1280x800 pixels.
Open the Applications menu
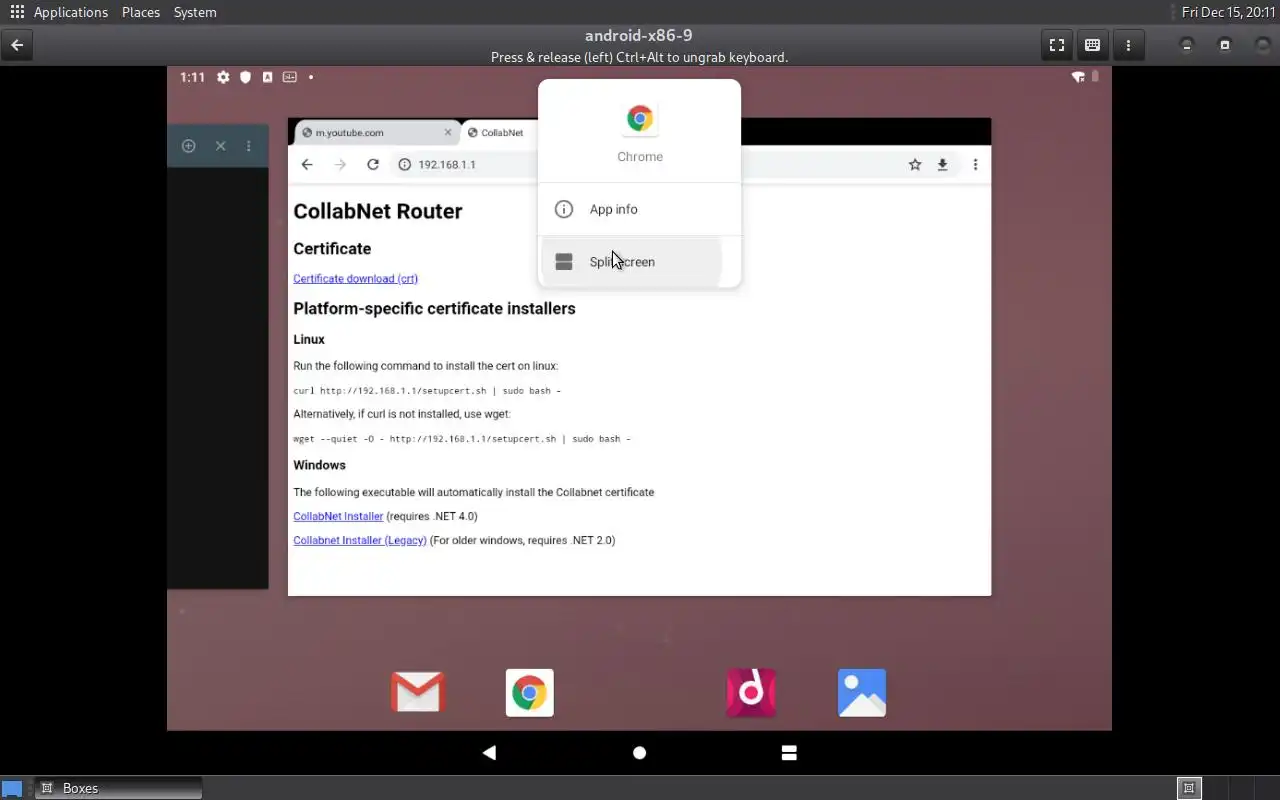point(59,12)
